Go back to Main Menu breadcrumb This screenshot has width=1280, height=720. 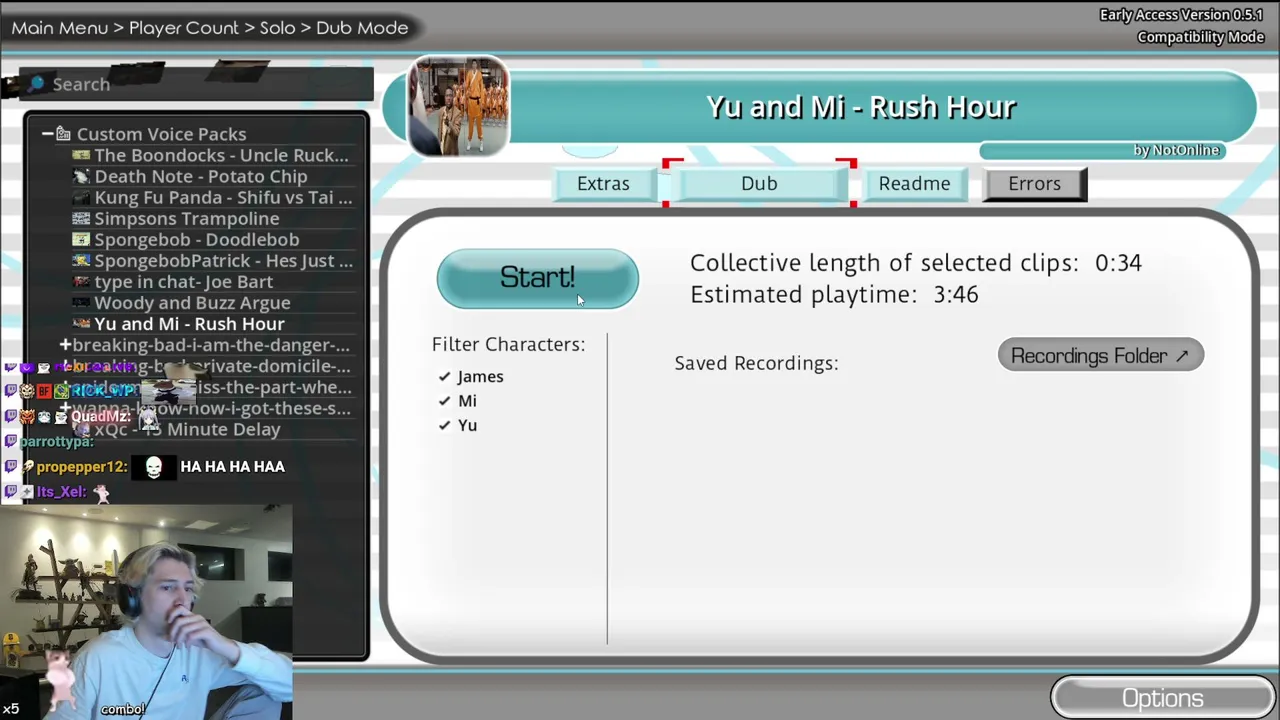59,28
